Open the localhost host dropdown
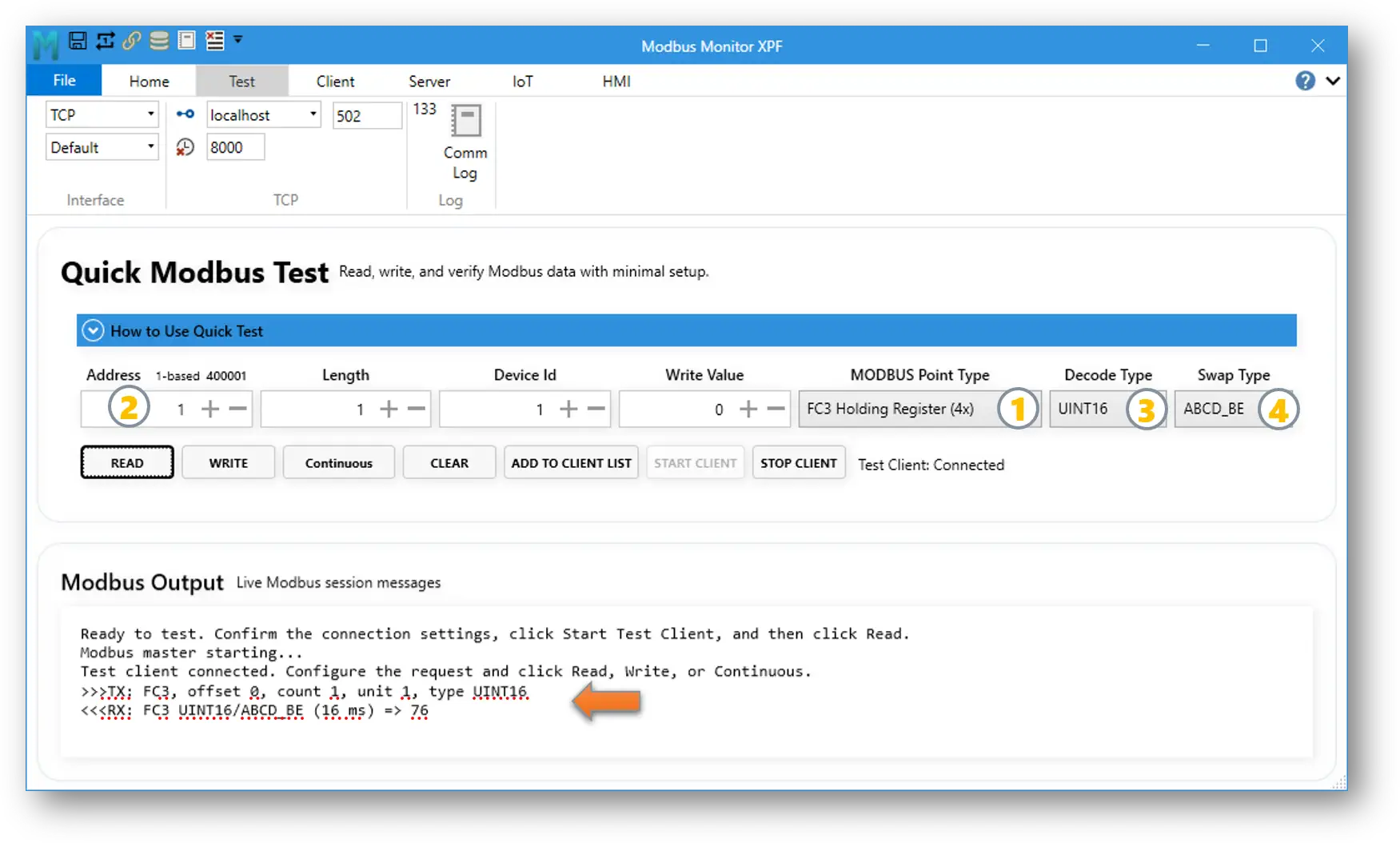 [x=264, y=114]
